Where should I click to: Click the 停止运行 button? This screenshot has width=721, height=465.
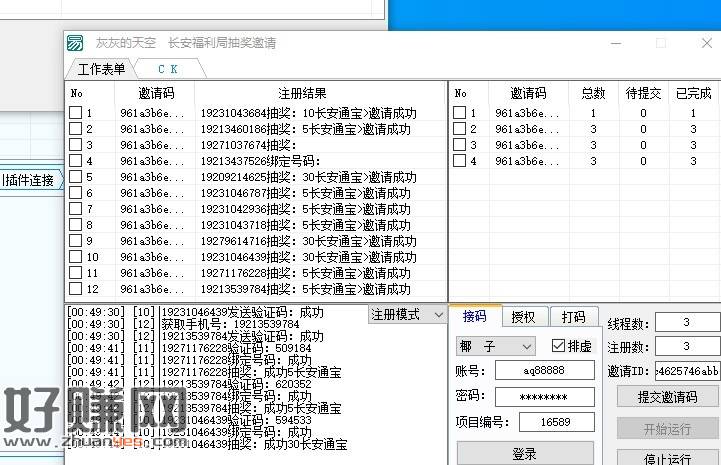pyautogui.click(x=667, y=459)
